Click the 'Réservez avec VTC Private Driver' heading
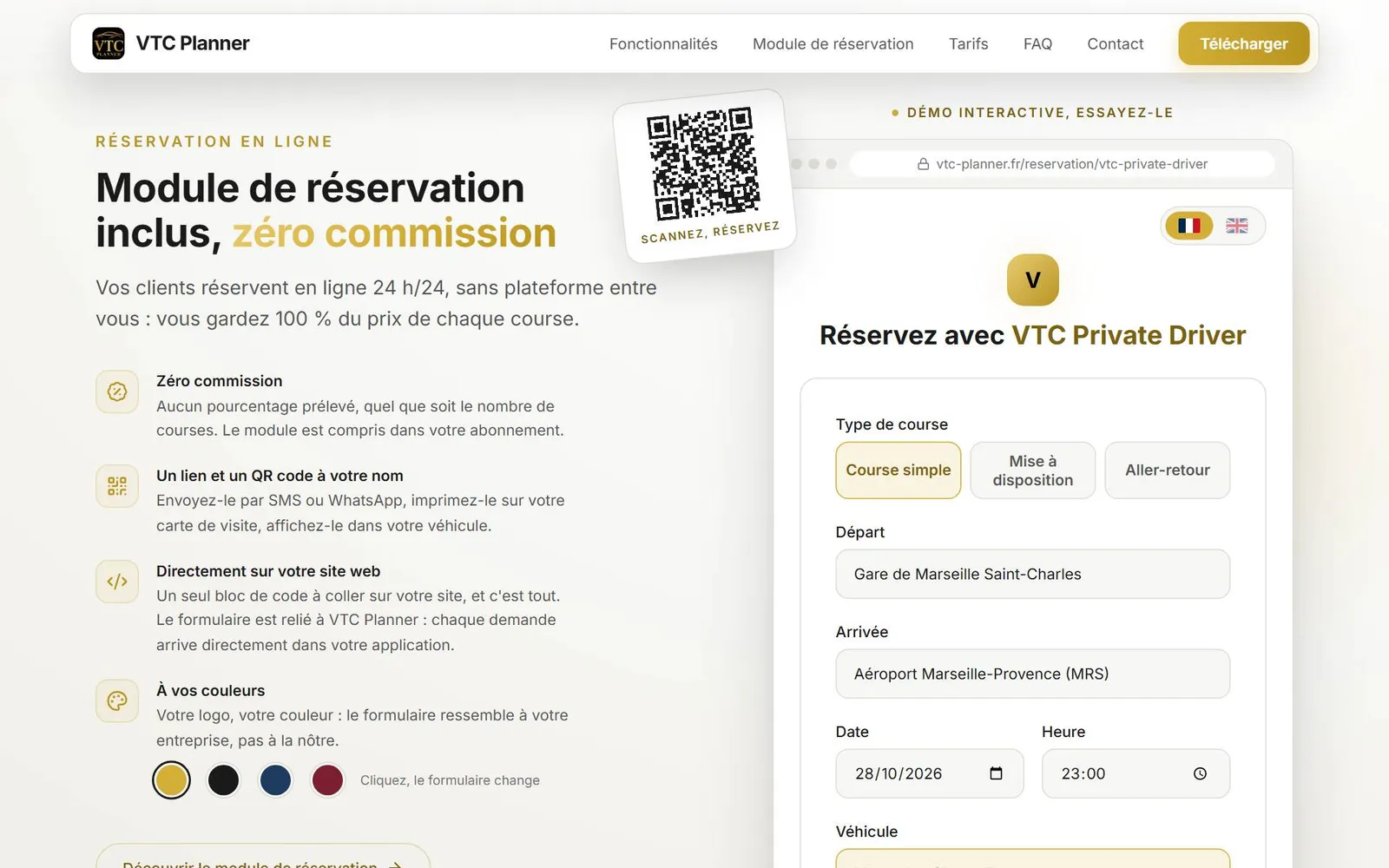1389x868 pixels. [1033, 335]
